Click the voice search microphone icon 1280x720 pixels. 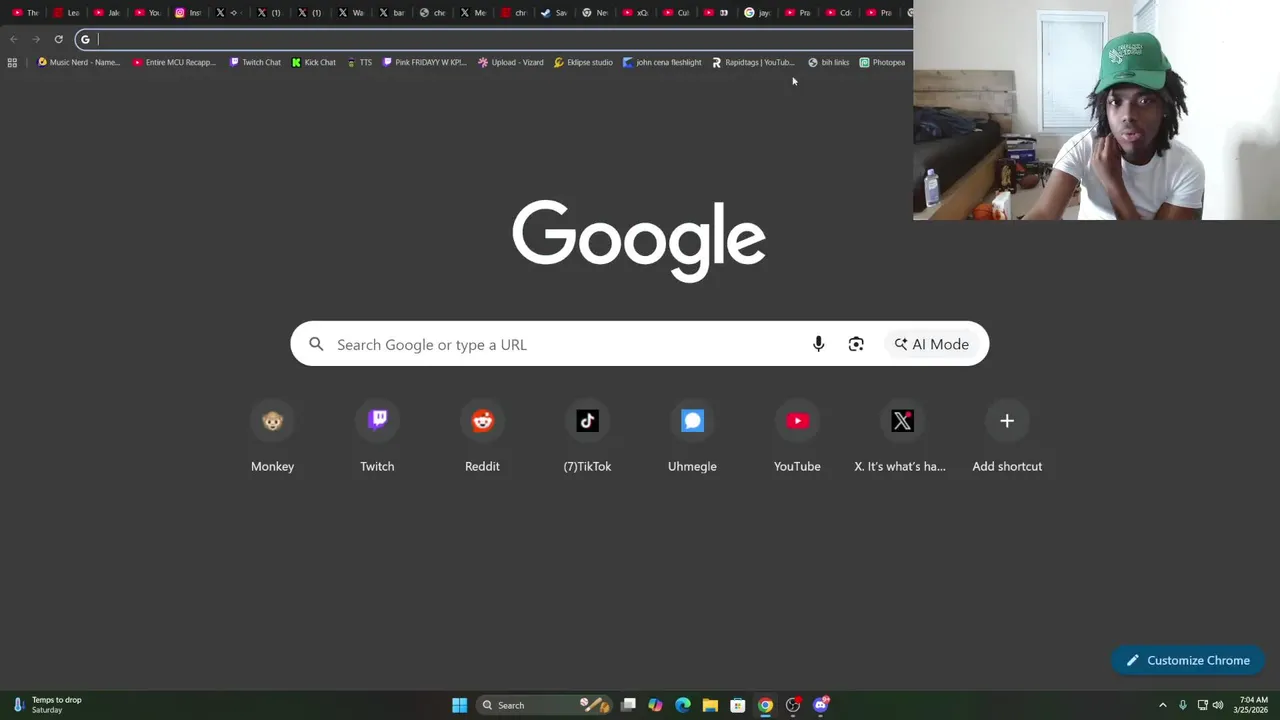click(818, 344)
